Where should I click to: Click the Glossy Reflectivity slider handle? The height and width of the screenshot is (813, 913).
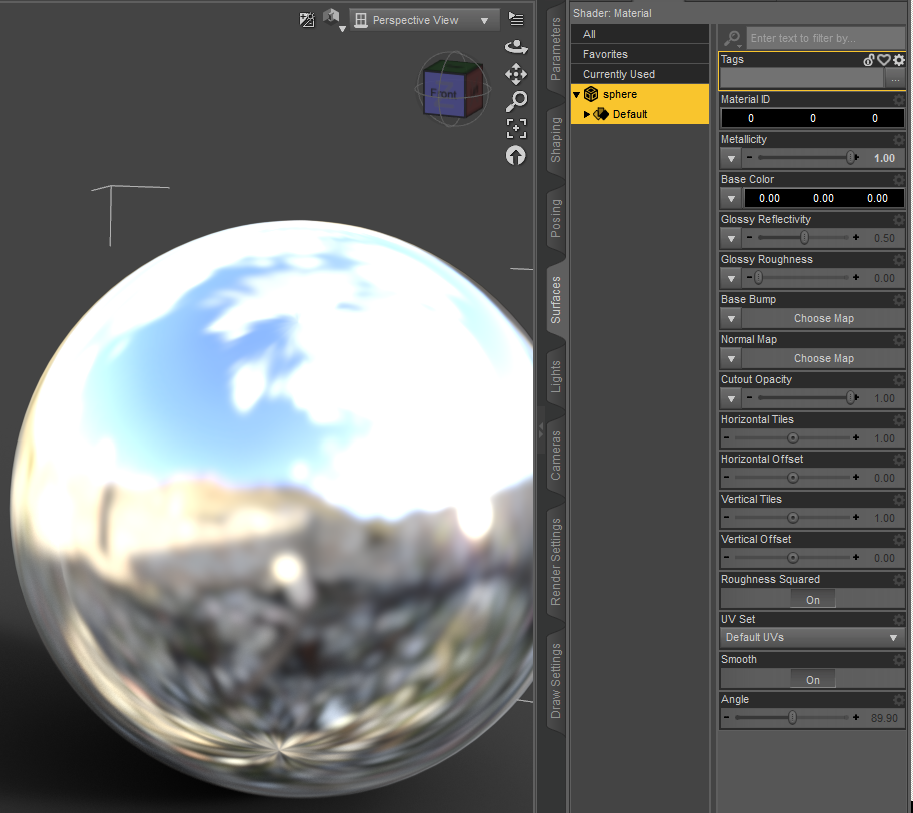[x=804, y=238]
